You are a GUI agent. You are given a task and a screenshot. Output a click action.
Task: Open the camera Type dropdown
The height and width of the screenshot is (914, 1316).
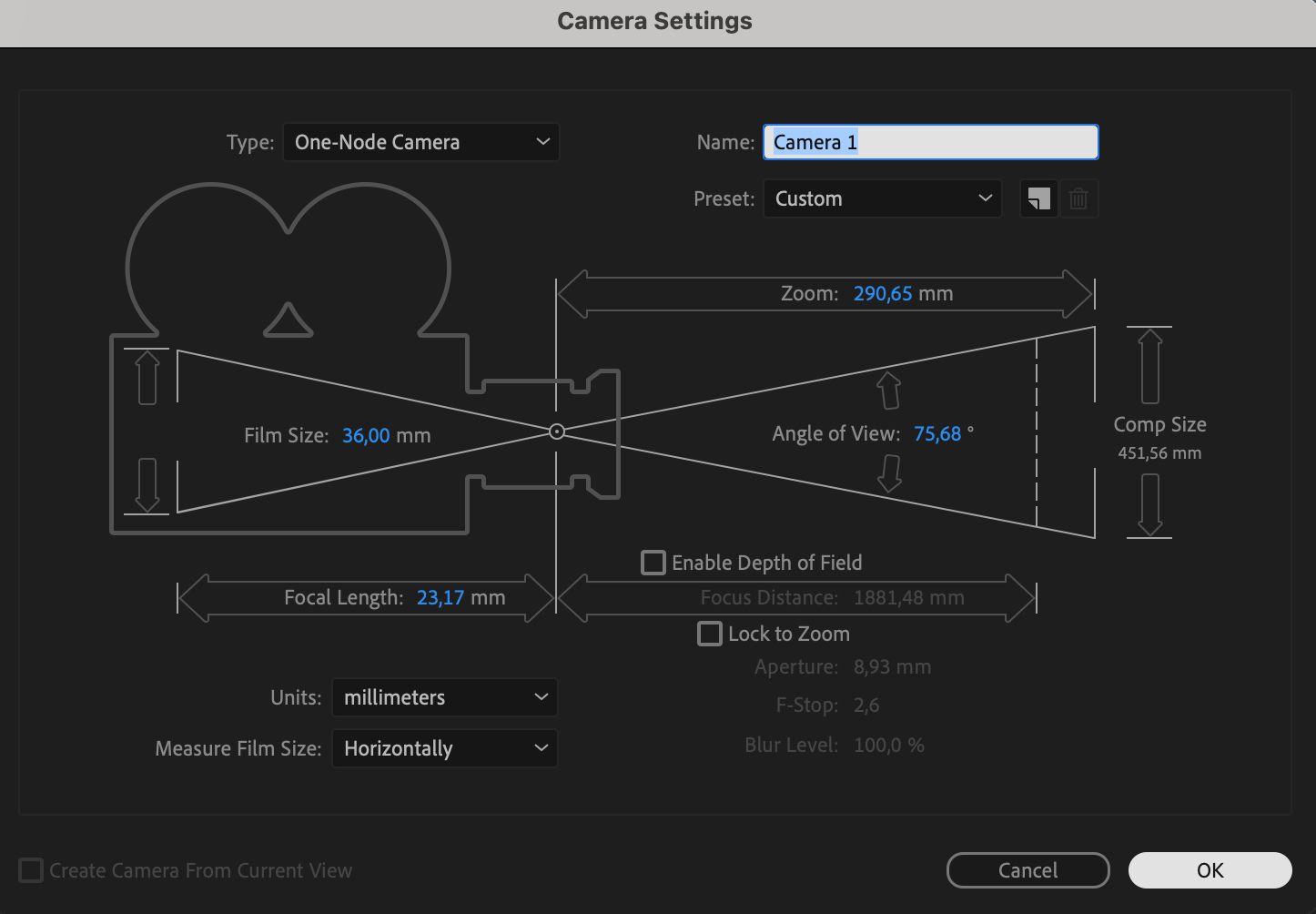click(x=421, y=142)
